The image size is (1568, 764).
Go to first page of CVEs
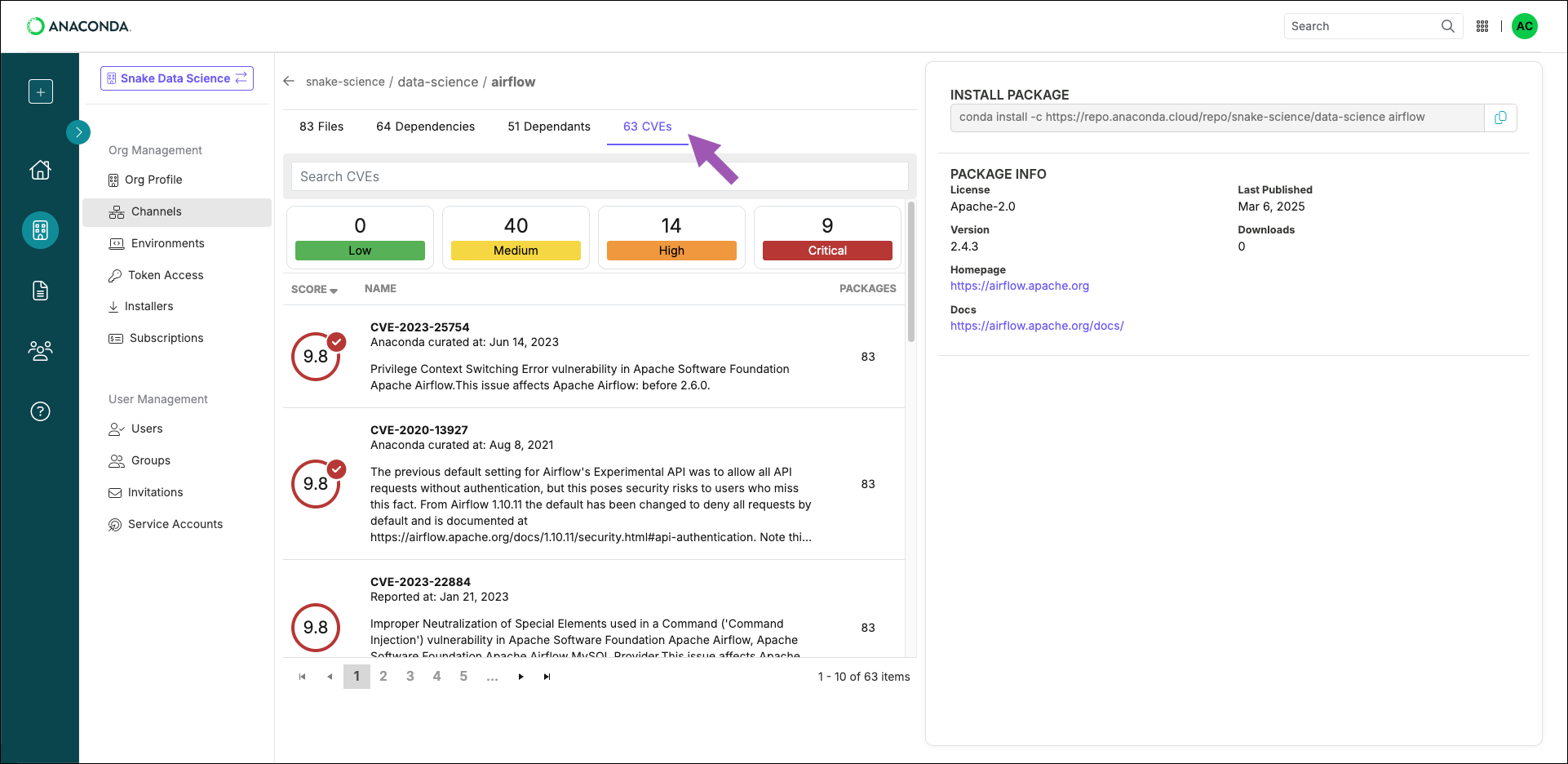click(x=303, y=677)
